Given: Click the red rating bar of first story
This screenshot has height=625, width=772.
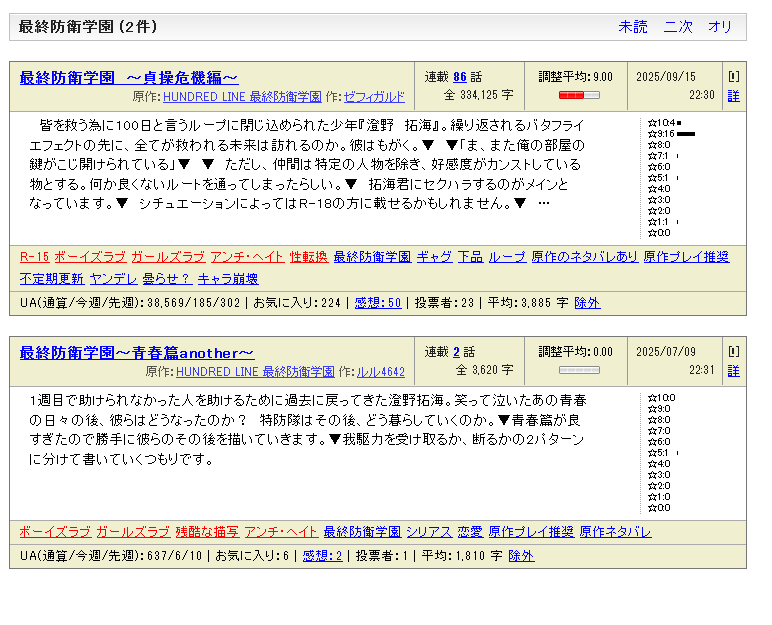Looking at the screenshot, I should point(579,95).
